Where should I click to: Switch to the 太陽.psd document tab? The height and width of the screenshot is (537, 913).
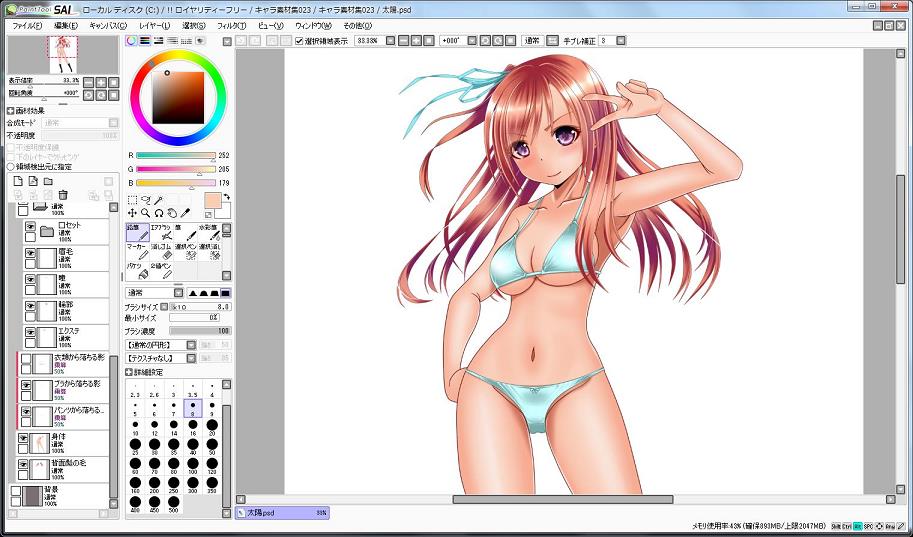[x=282, y=513]
